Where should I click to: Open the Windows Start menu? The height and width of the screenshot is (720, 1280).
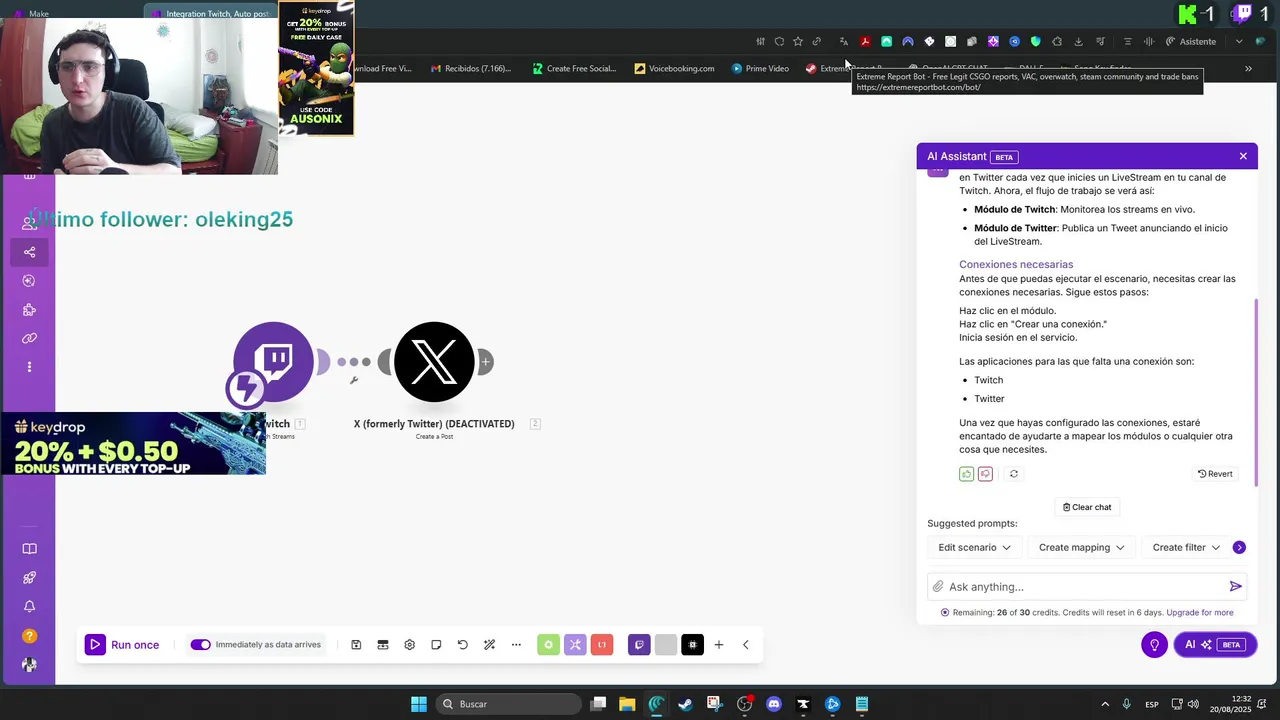[419, 704]
